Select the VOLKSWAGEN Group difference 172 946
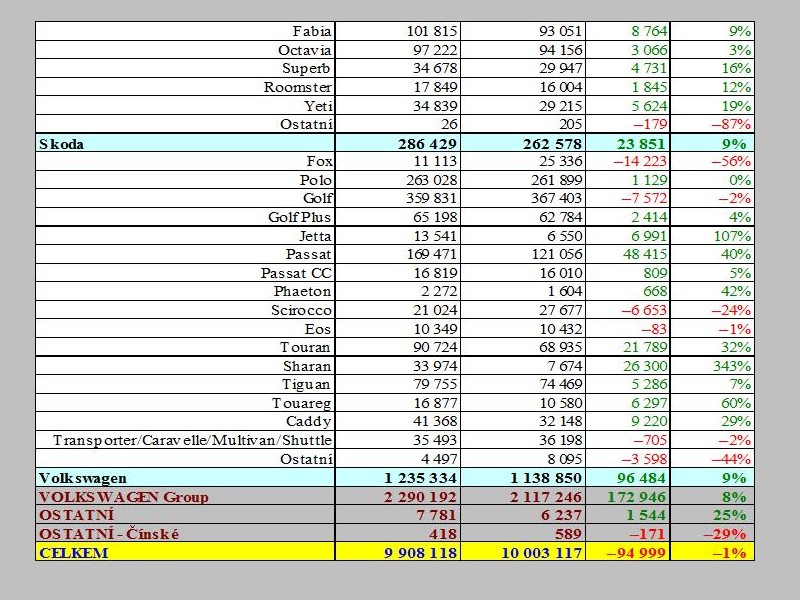Image resolution: width=800 pixels, height=600 pixels. click(636, 497)
